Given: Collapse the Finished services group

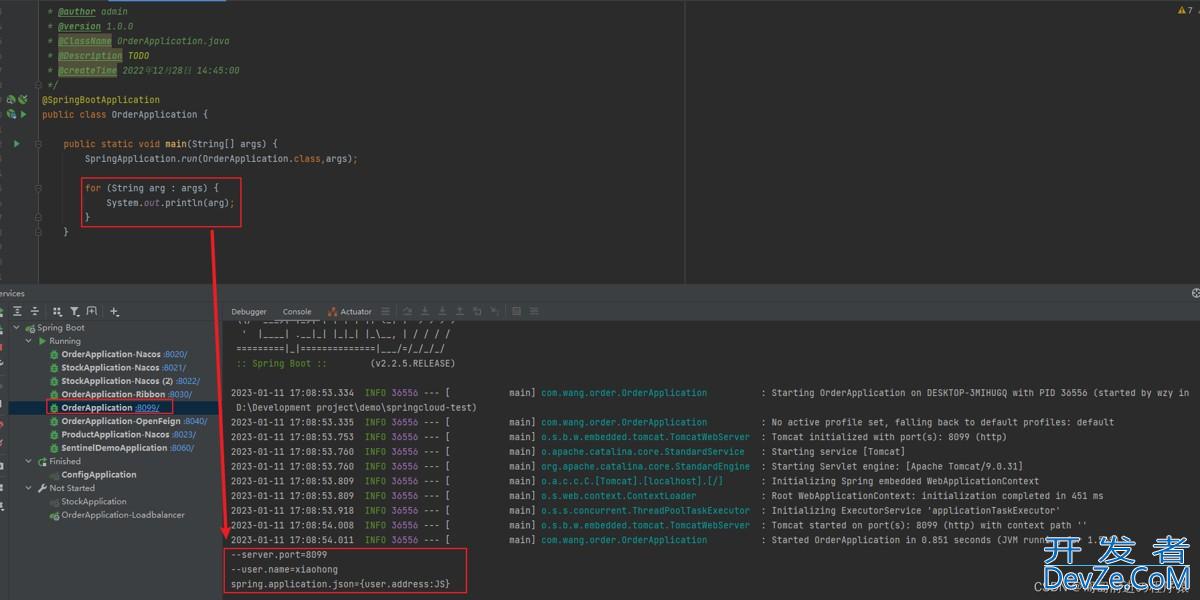Looking at the screenshot, I should [29, 462].
